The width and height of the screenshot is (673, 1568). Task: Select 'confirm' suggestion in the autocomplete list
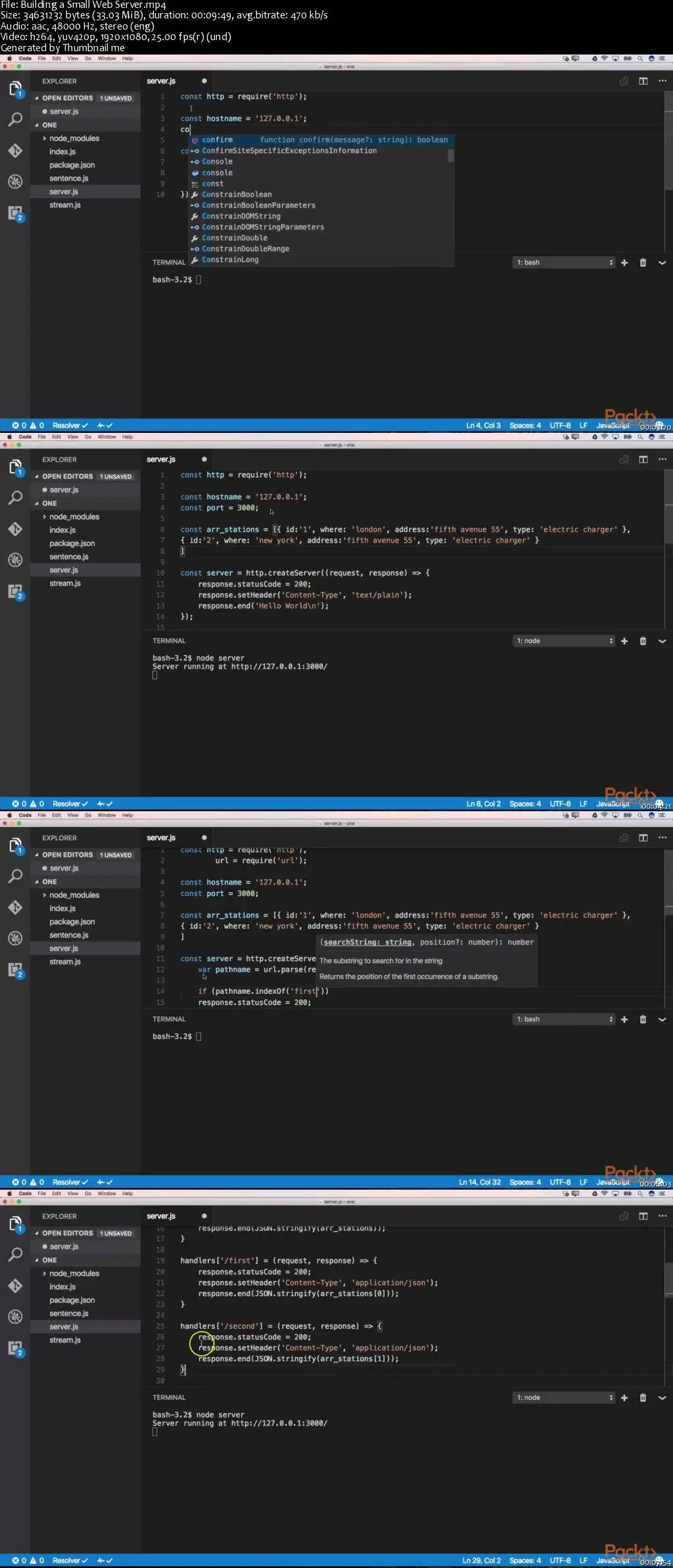(x=322, y=140)
